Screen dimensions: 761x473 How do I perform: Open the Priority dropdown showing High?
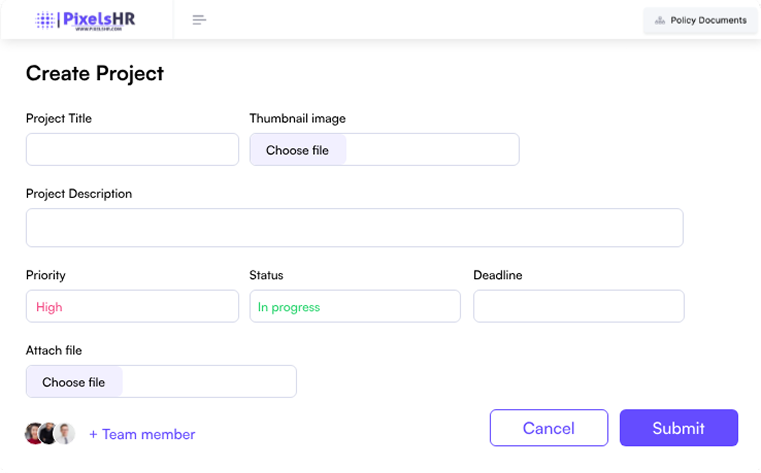point(132,307)
